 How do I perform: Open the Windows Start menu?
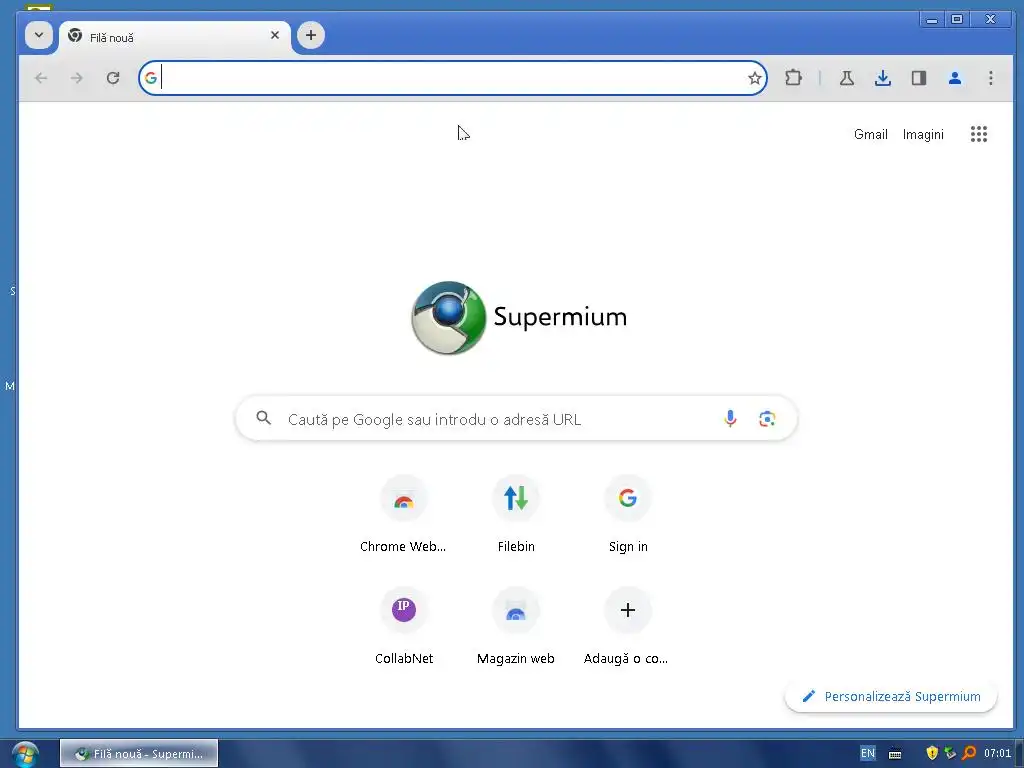pos(25,754)
